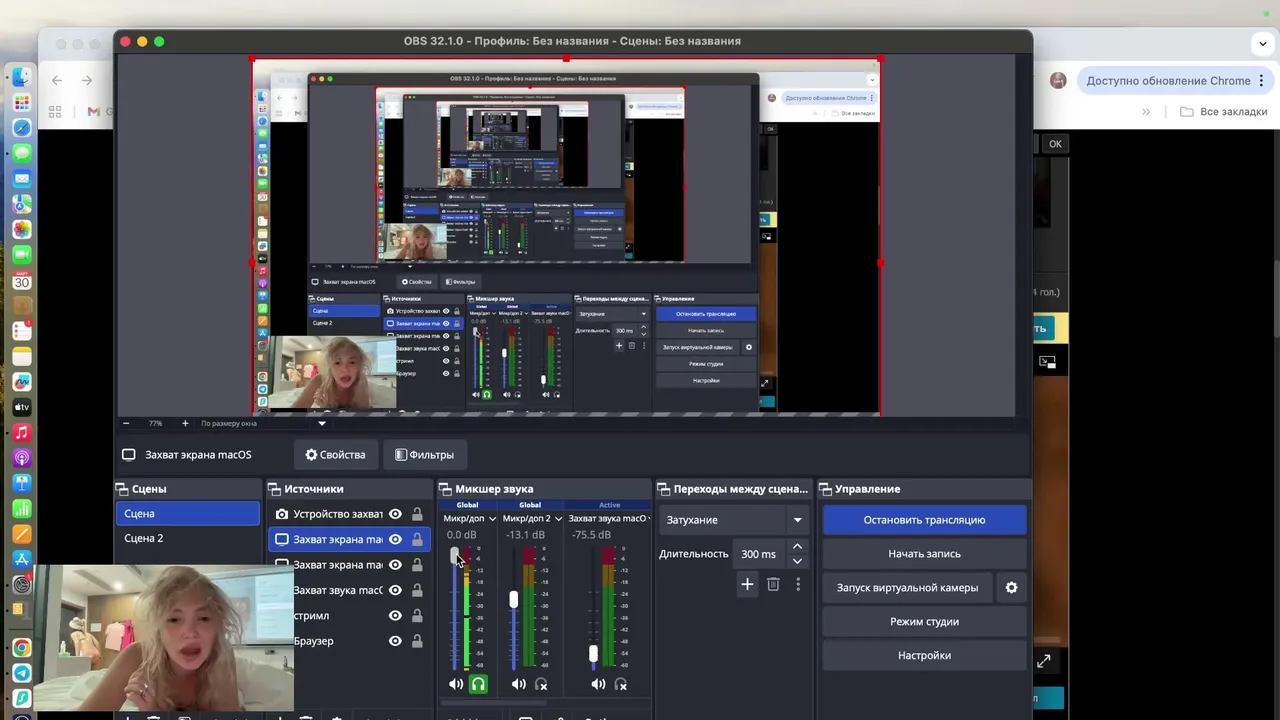Remove the transition with the trash icon
The height and width of the screenshot is (720, 1280).
pos(773,584)
